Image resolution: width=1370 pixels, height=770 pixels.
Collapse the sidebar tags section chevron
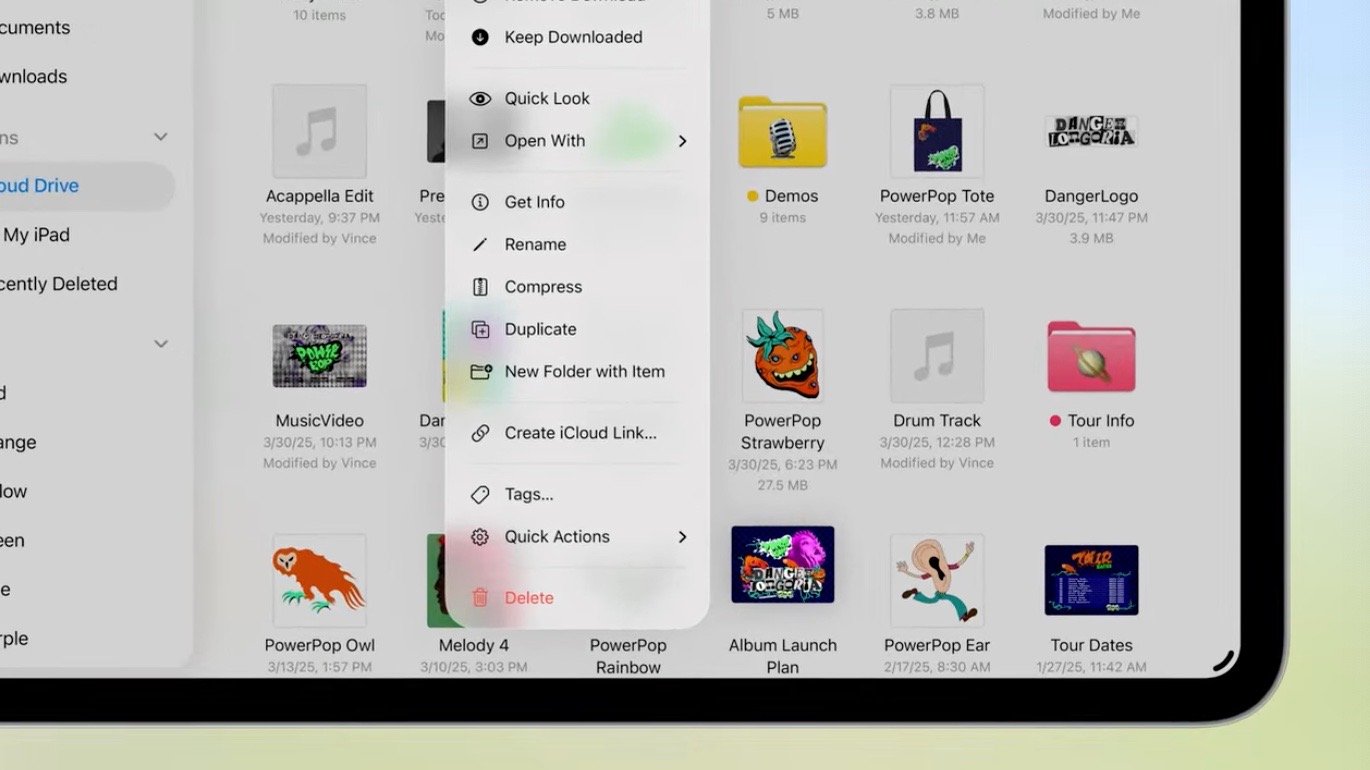click(160, 344)
